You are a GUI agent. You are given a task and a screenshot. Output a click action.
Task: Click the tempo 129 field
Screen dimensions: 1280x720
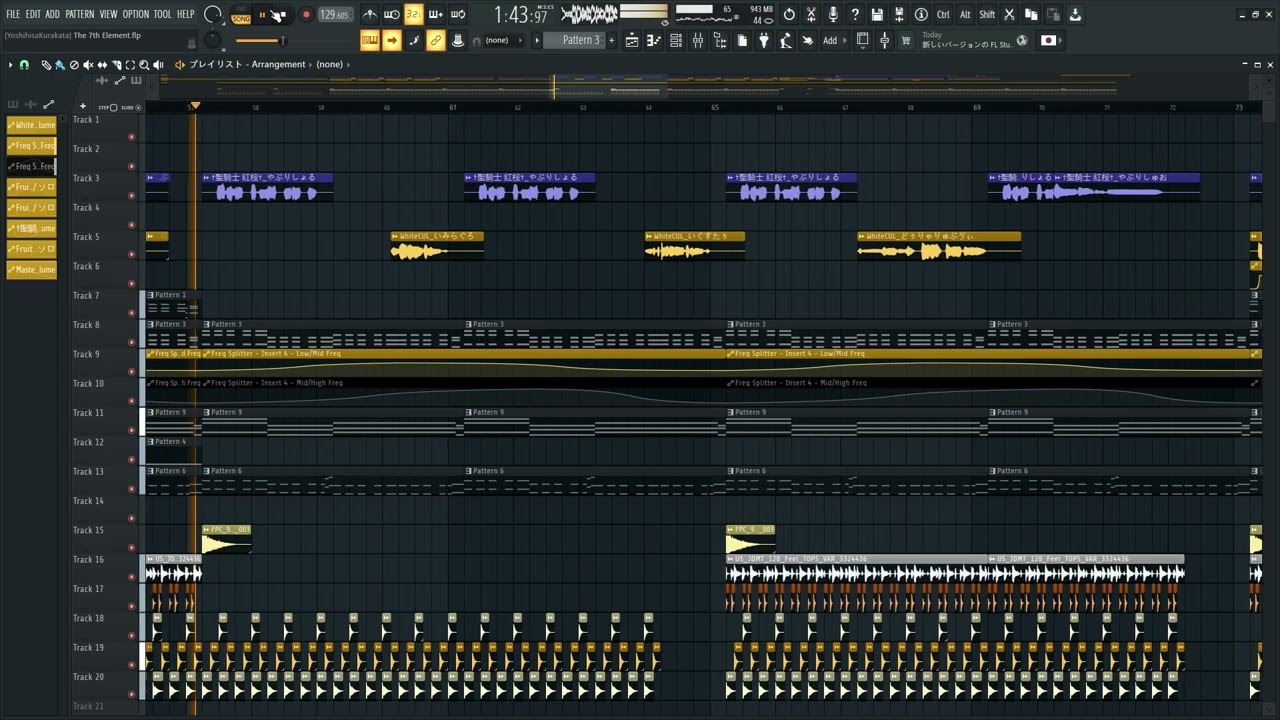coord(335,15)
